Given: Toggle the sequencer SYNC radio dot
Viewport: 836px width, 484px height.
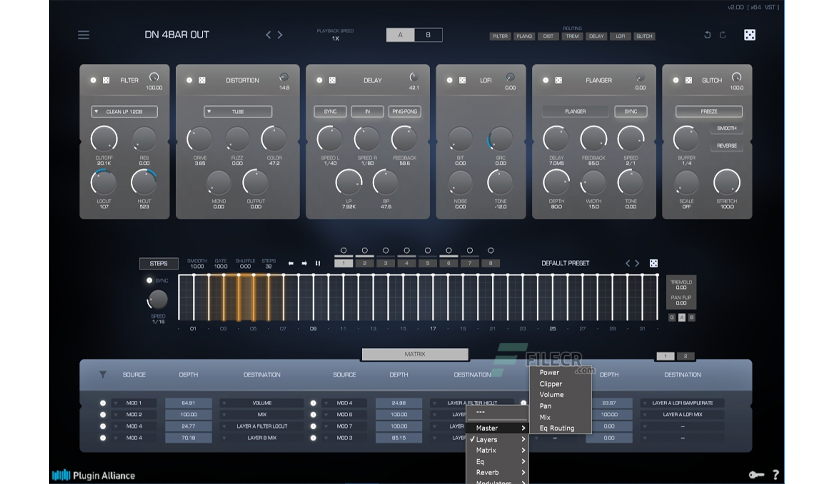Looking at the screenshot, I should tap(149, 280).
